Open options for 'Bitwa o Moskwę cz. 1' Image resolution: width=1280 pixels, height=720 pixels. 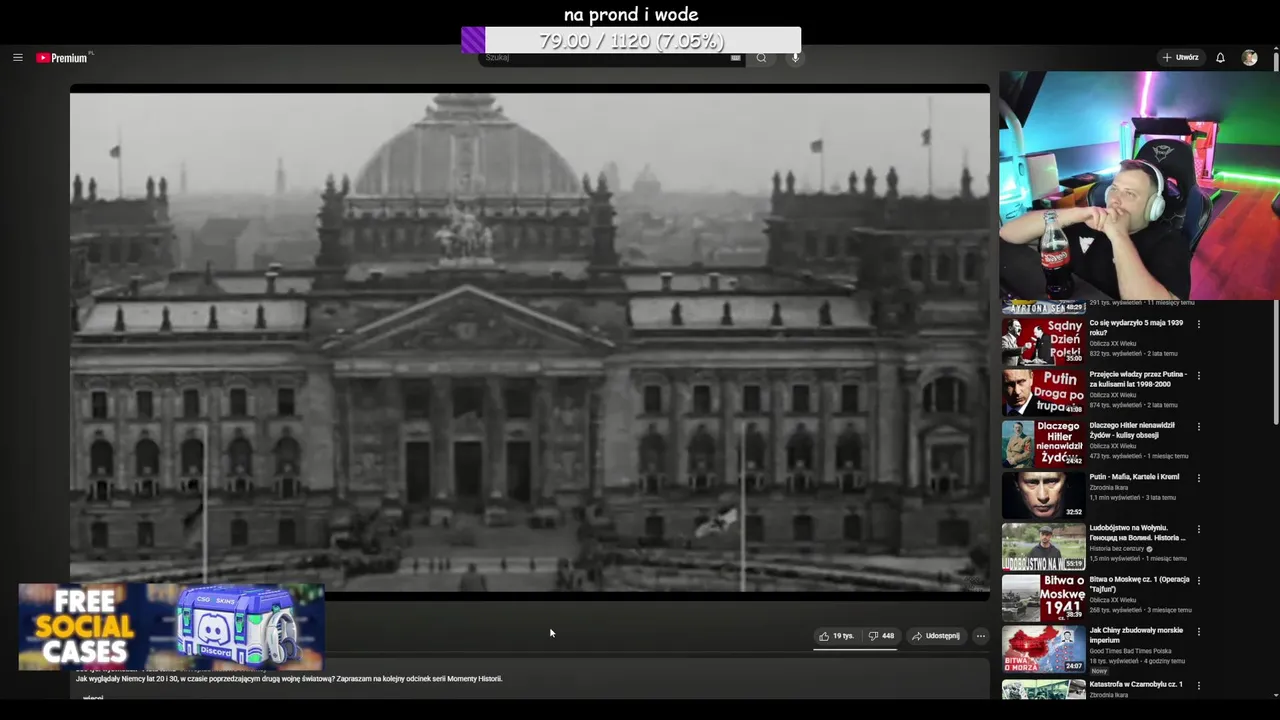(x=1198, y=581)
